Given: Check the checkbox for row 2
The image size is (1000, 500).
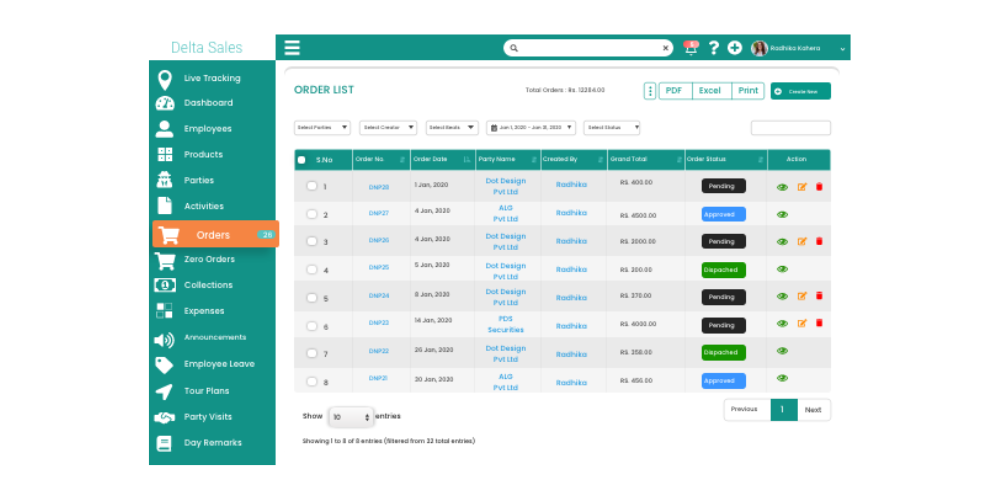Looking at the screenshot, I should click(311, 214).
